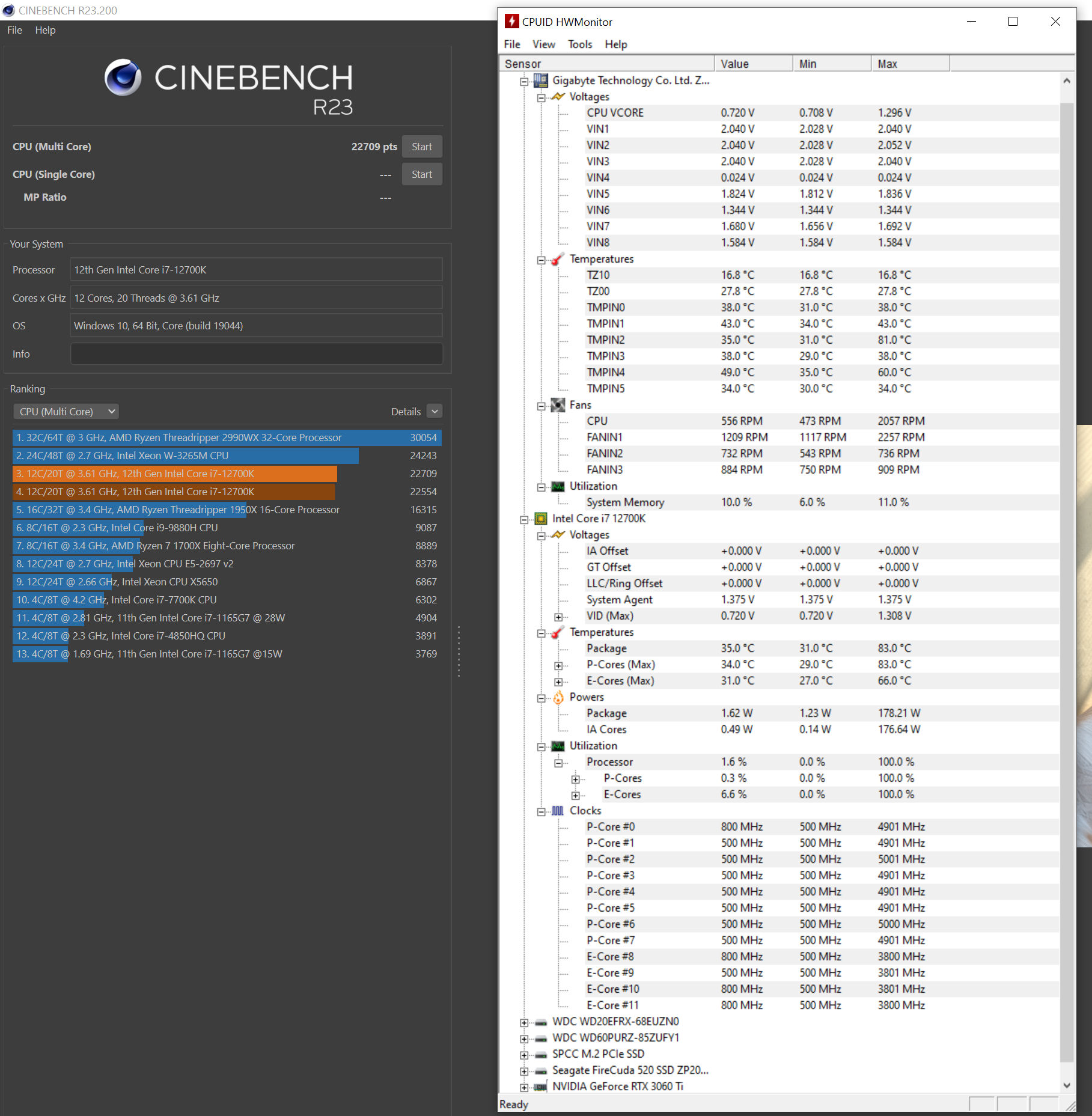Image resolution: width=1092 pixels, height=1116 pixels.
Task: Click the Processor field showing i7-12700K
Action: [x=257, y=270]
